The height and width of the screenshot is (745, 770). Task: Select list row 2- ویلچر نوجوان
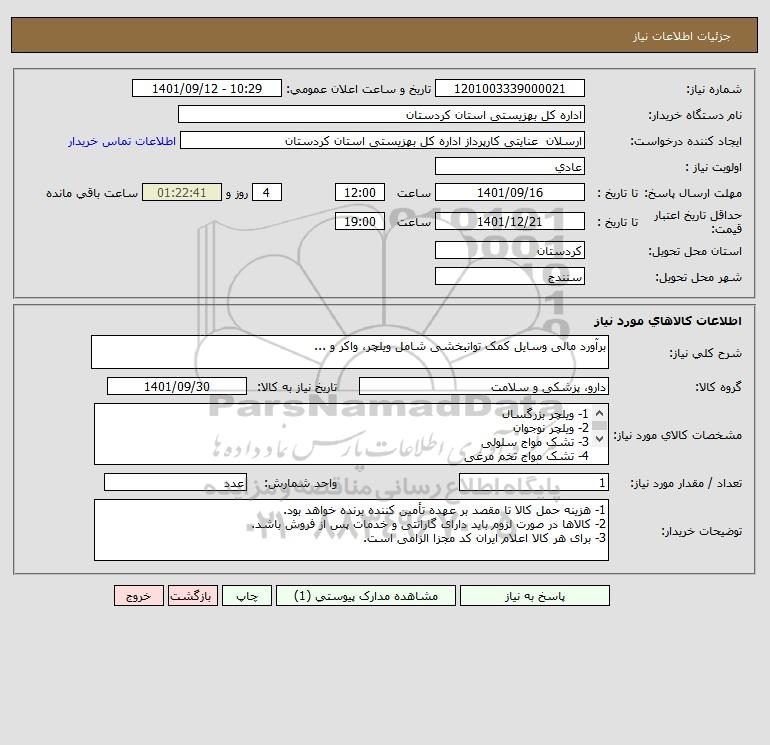click(x=550, y=428)
